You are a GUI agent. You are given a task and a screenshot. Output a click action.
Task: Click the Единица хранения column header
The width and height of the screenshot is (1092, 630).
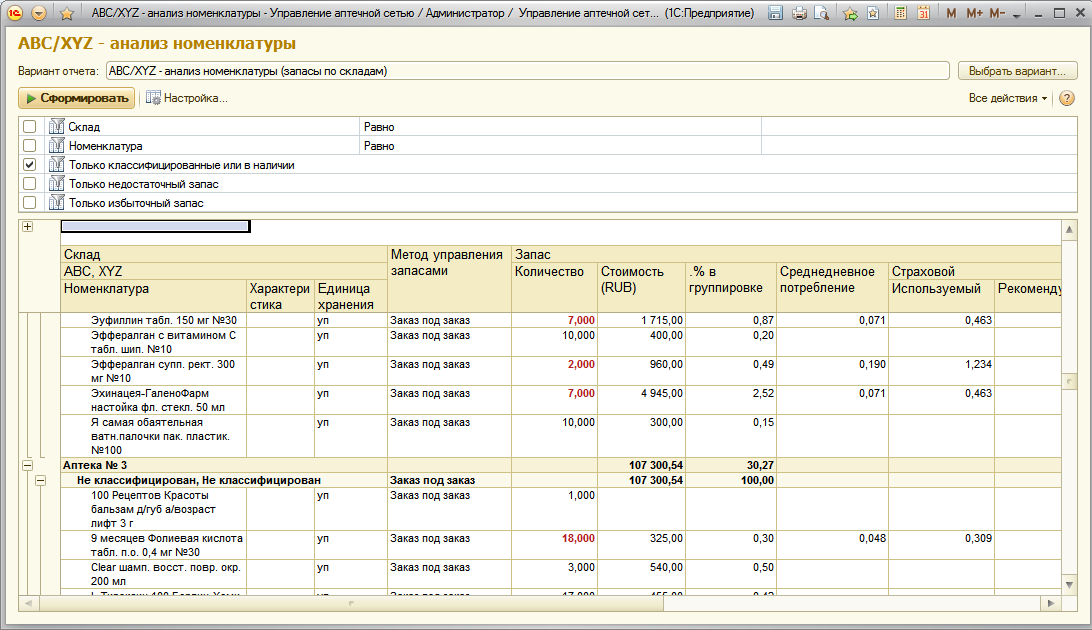tap(350, 296)
